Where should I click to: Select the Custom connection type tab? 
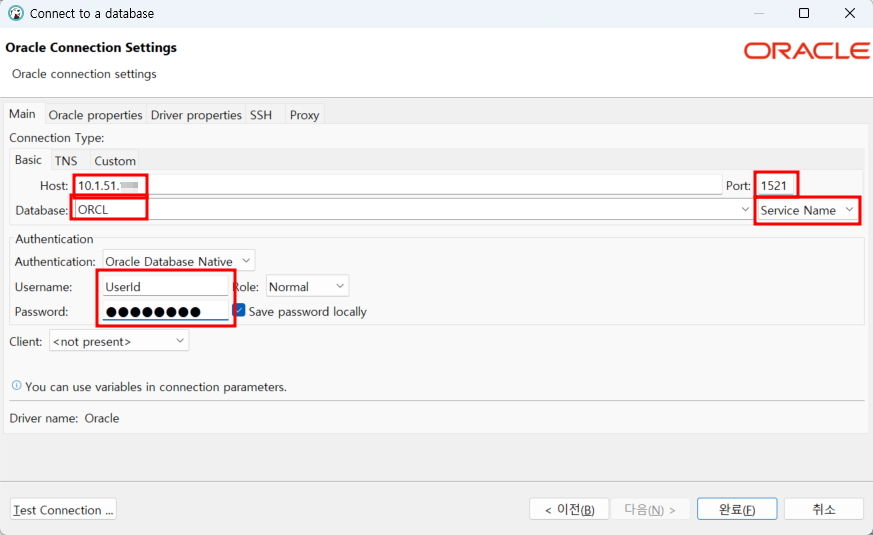[115, 160]
